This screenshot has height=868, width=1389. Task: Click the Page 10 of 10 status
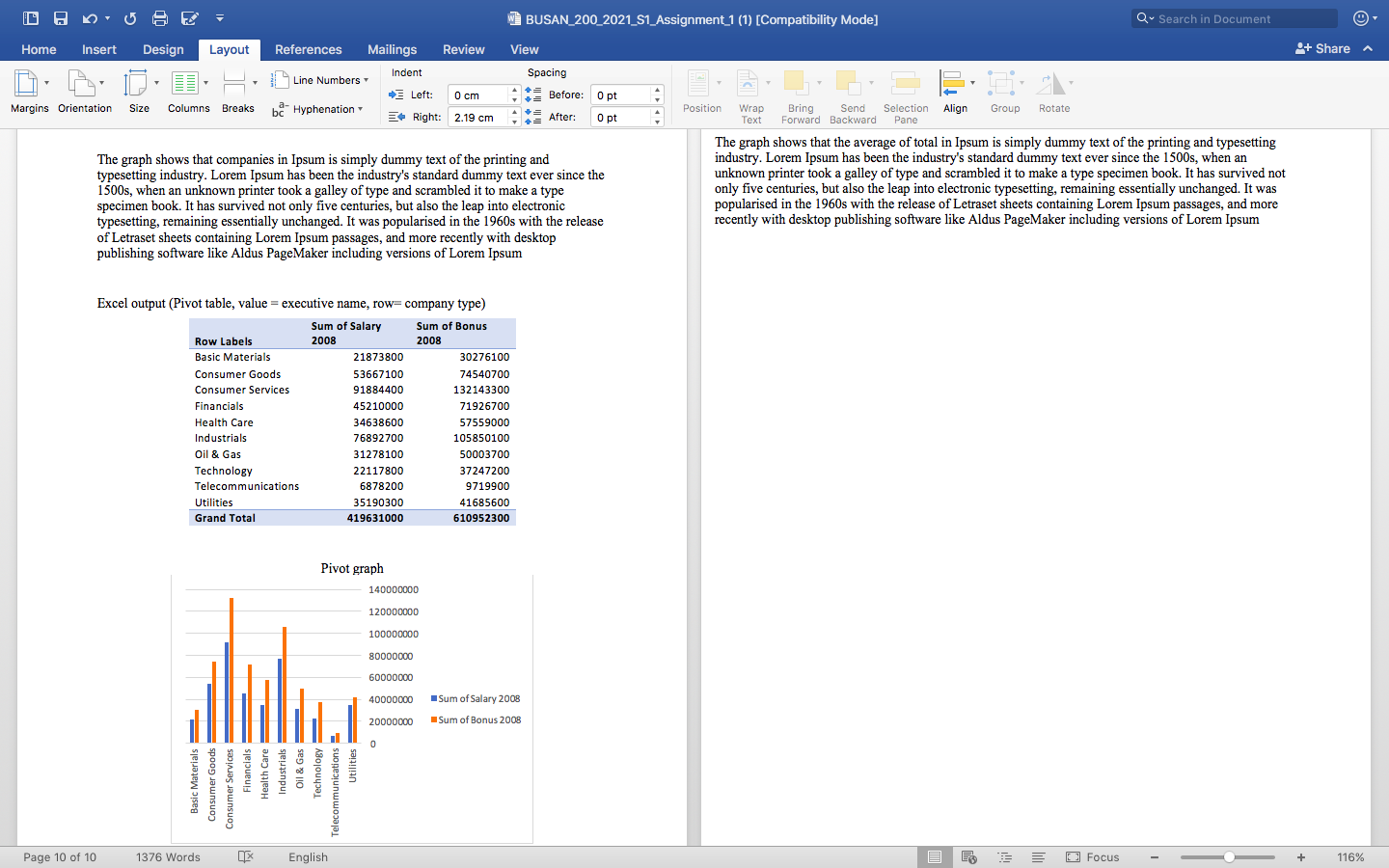60,856
